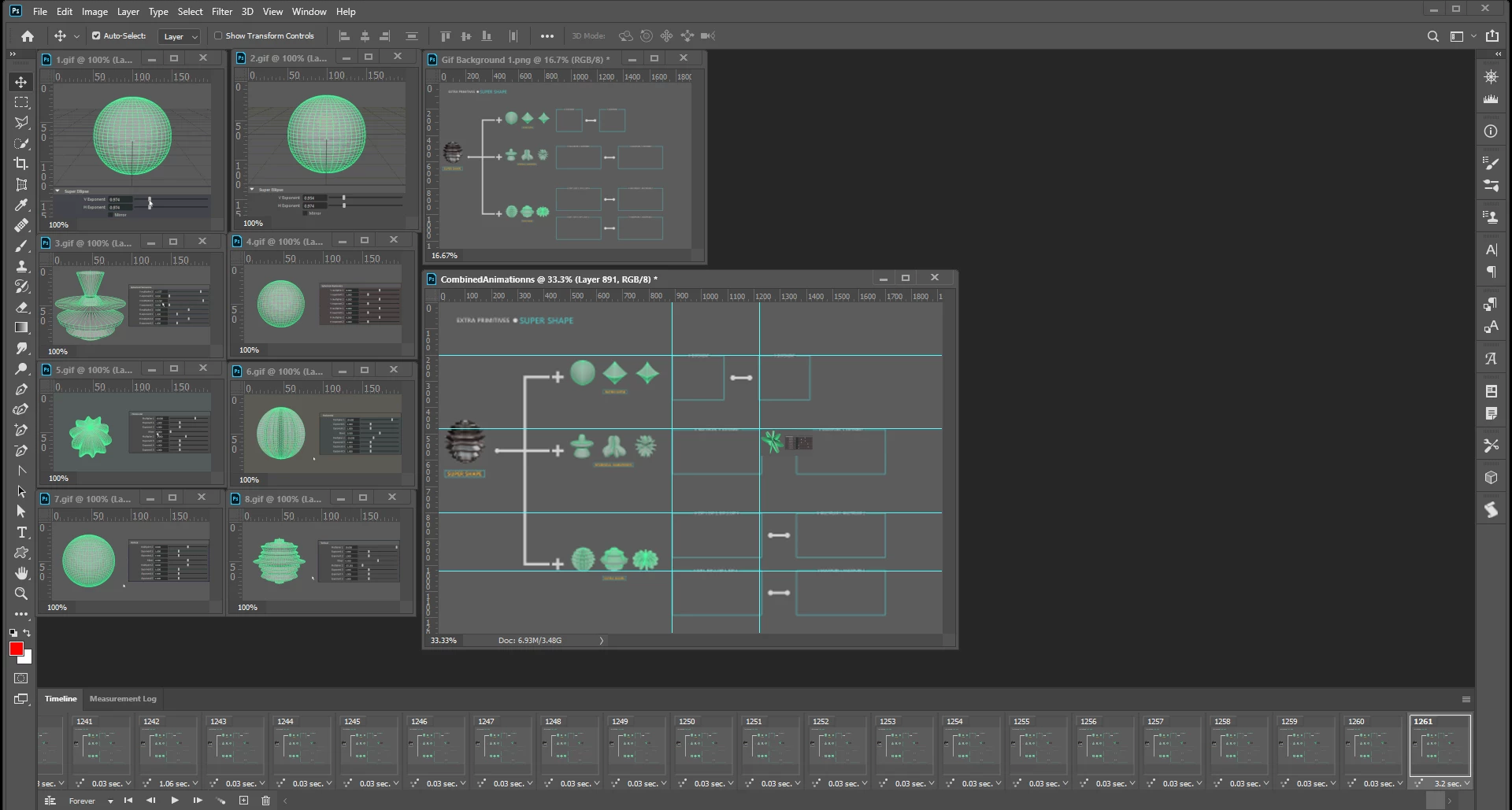Image resolution: width=1512 pixels, height=810 pixels.
Task: Open the Move tool preset picker arrow
Action: (x=76, y=36)
